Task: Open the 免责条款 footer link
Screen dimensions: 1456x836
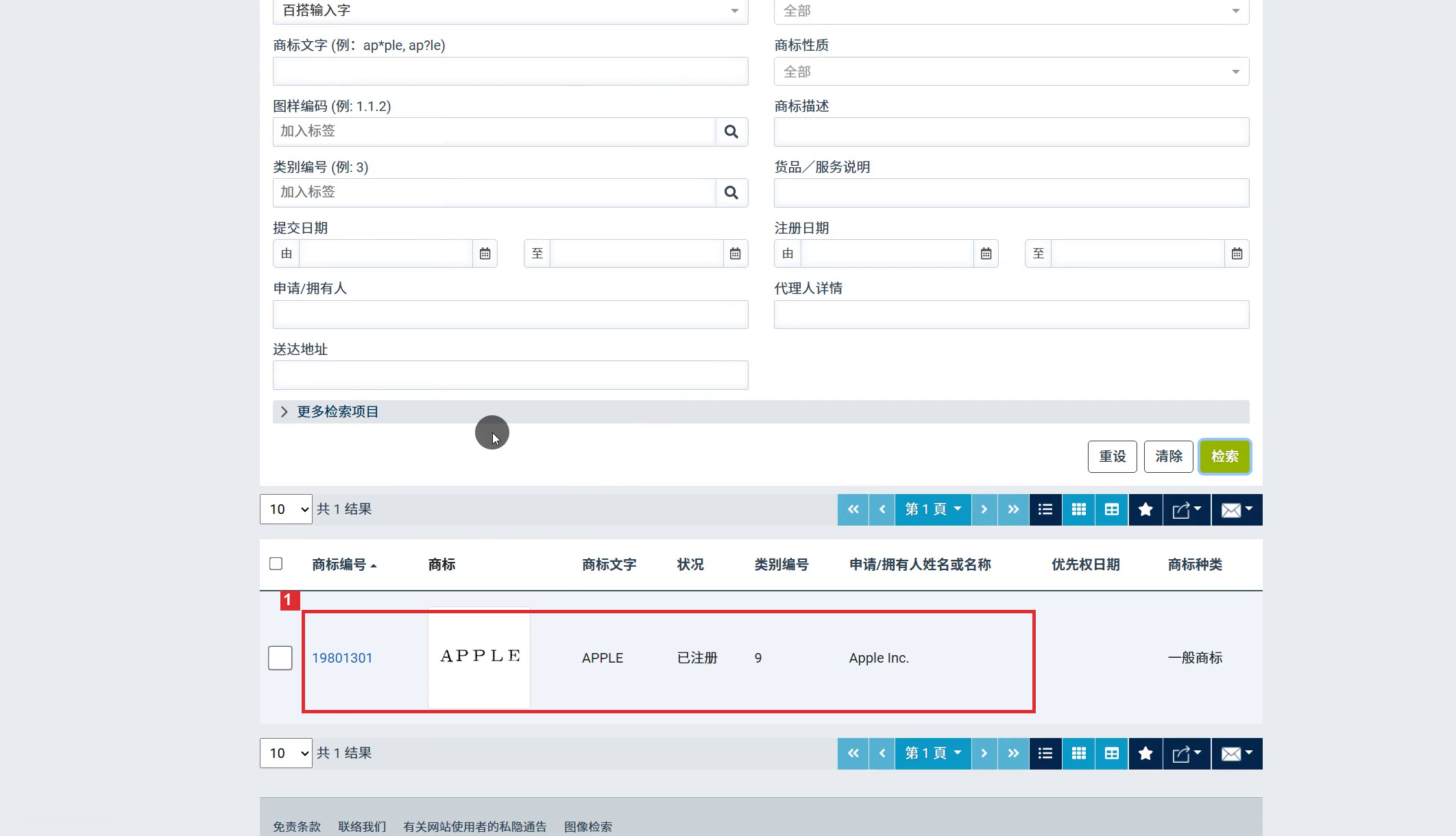Action: 297,827
